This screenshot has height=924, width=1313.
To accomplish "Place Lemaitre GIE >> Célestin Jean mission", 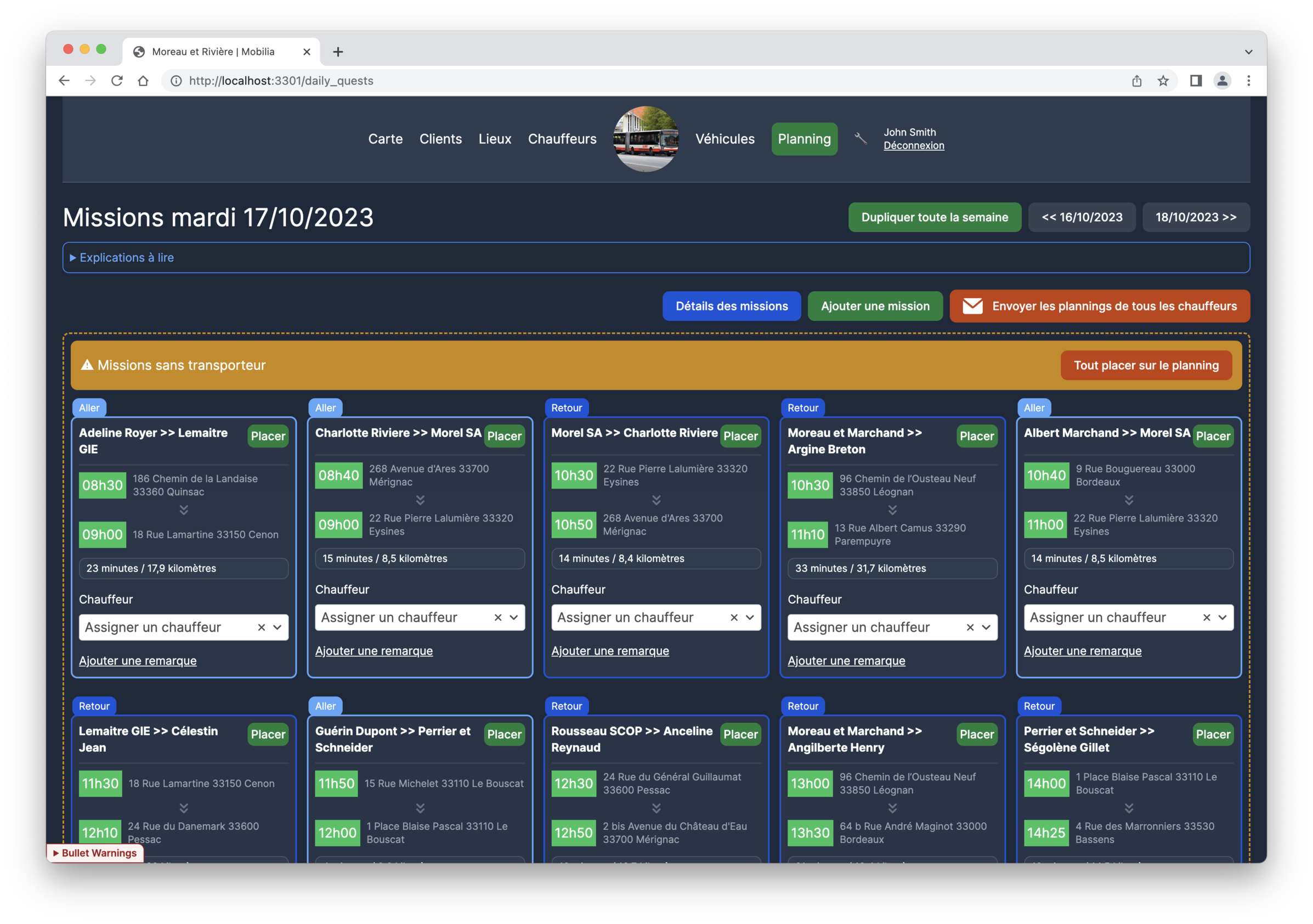I will (x=268, y=734).
